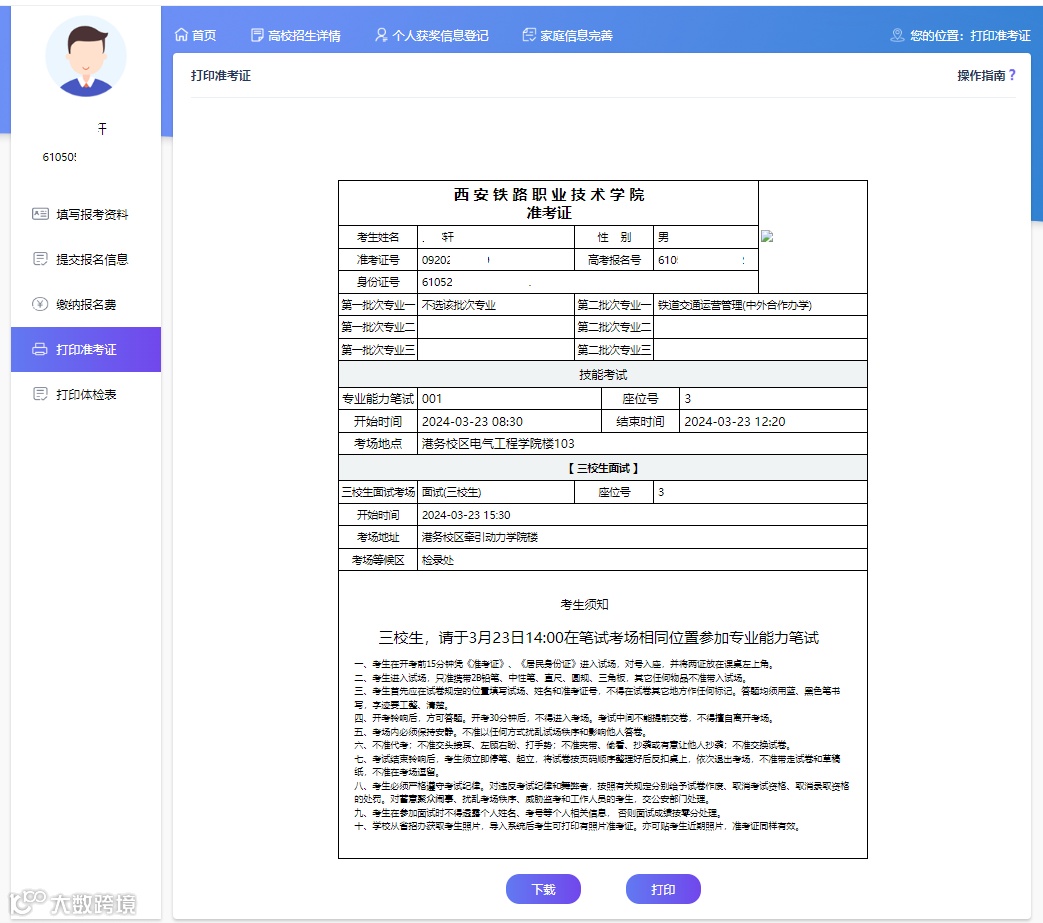Screen dimensions: 1043x923
Task: Click 铁道交通运营管理(中外合作办学) cell
Action: [x=760, y=305]
